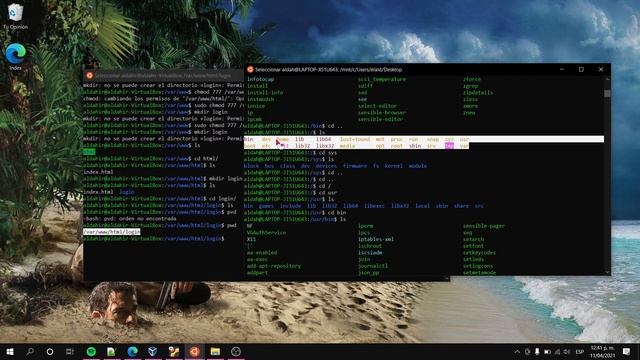Image resolution: width=640 pixels, height=360 pixels.
Task: Click the LAPTOP terminal title bar text
Action: 329,69
